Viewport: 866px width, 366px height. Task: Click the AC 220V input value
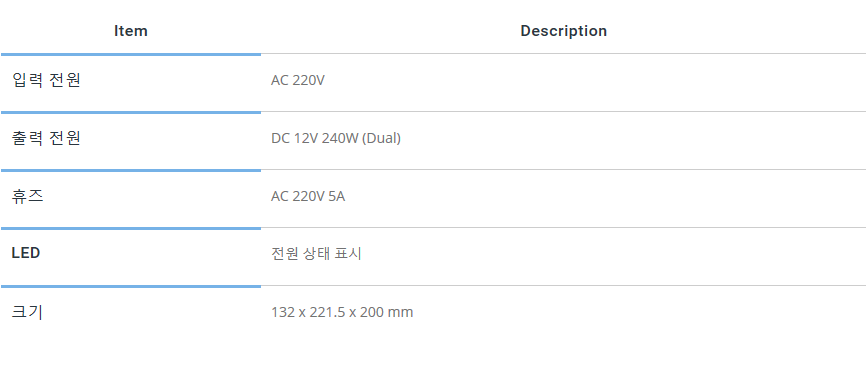[298, 81]
